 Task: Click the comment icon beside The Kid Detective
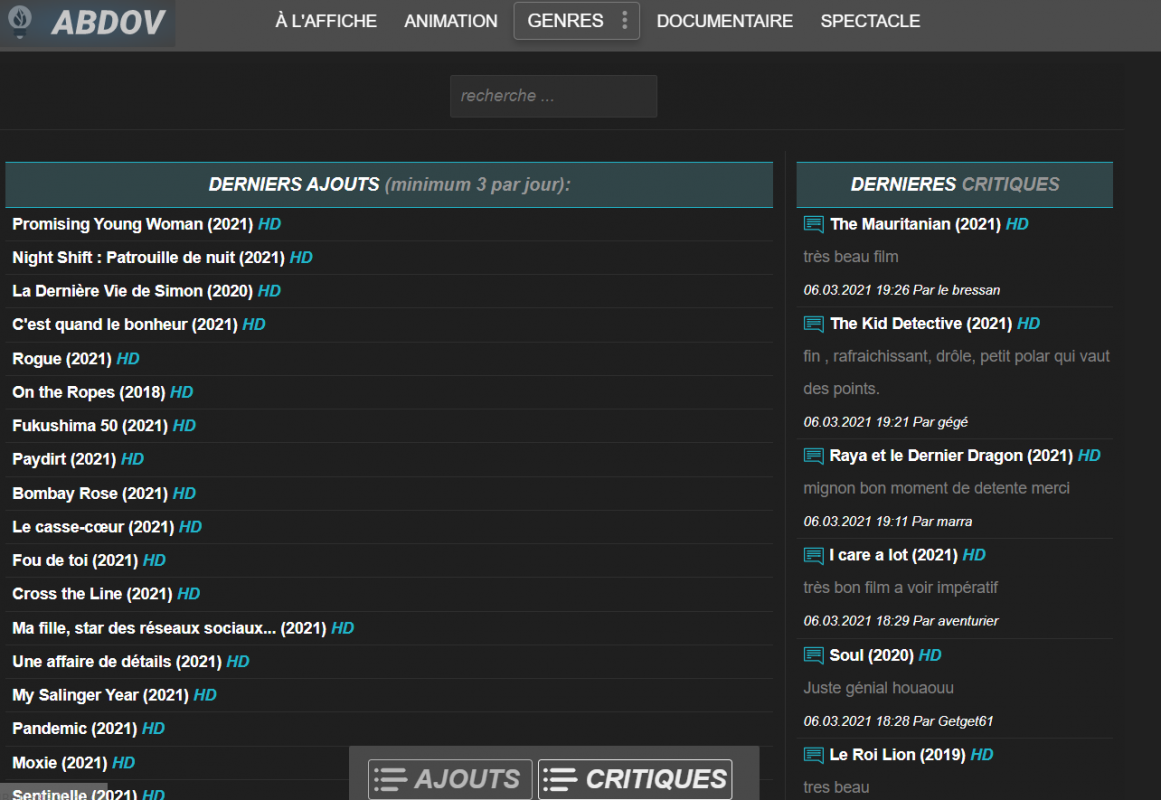pyautogui.click(x=813, y=324)
